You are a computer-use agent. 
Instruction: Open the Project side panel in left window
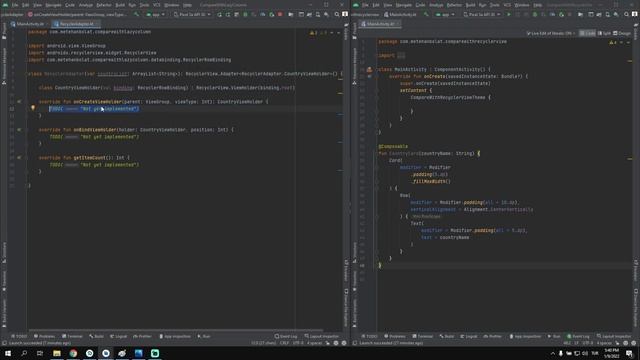pos(4,32)
